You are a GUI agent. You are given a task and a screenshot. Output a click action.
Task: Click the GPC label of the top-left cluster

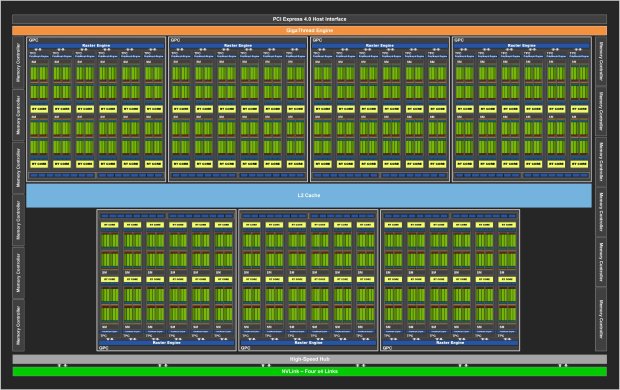[x=33, y=40]
